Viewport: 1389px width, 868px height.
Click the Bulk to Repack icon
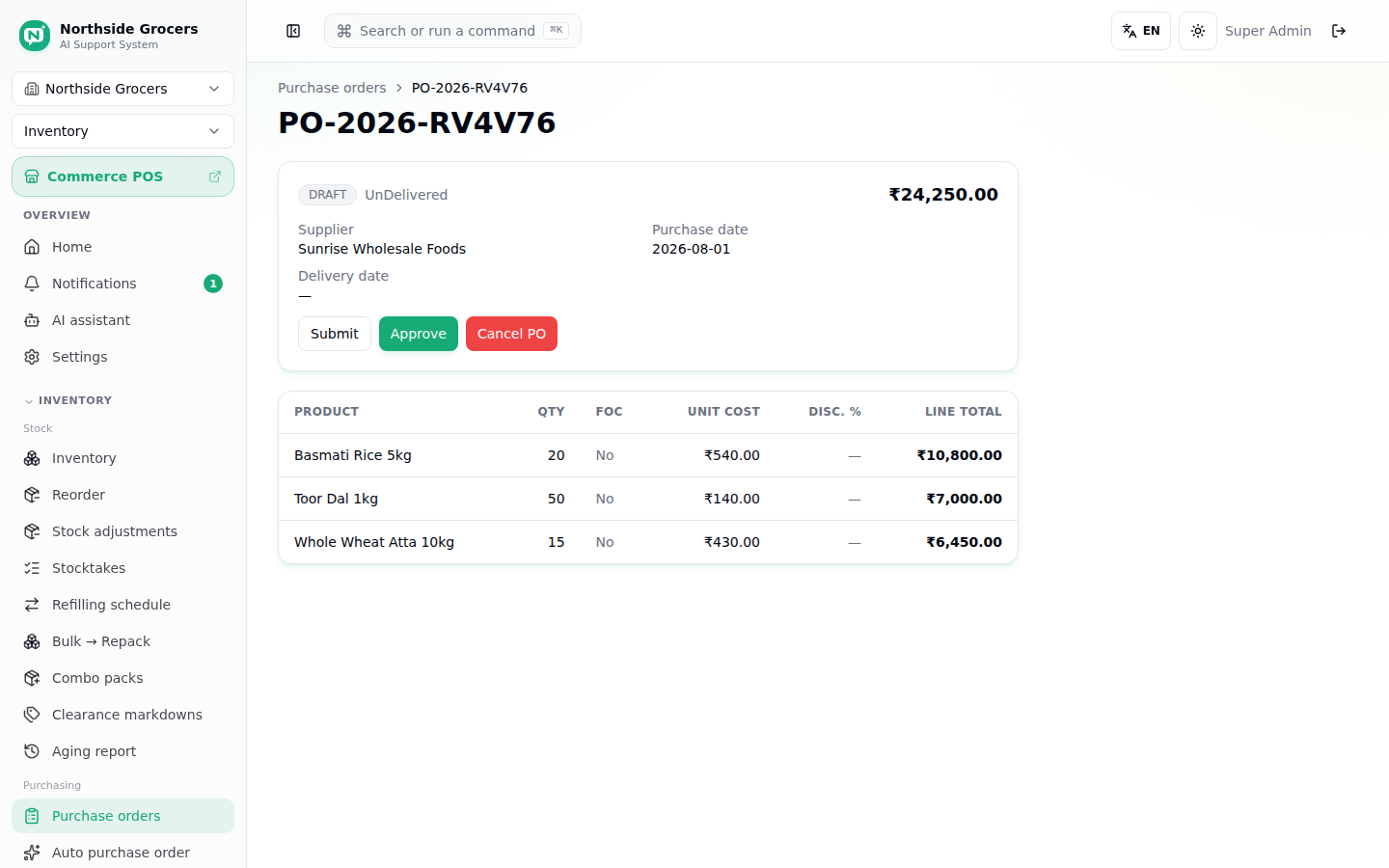tap(32, 641)
